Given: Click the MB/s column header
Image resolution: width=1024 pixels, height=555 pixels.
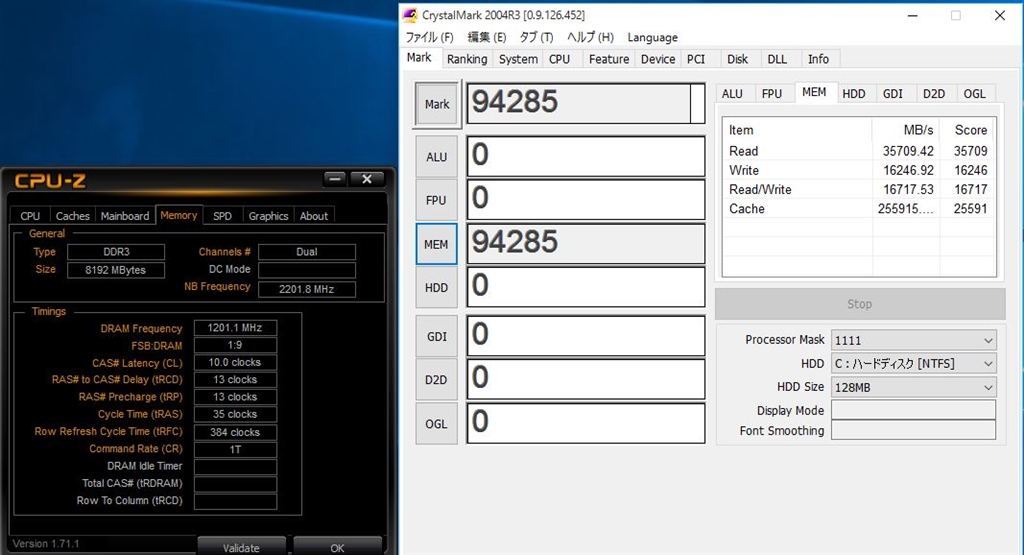Looking at the screenshot, I should click(x=906, y=130).
